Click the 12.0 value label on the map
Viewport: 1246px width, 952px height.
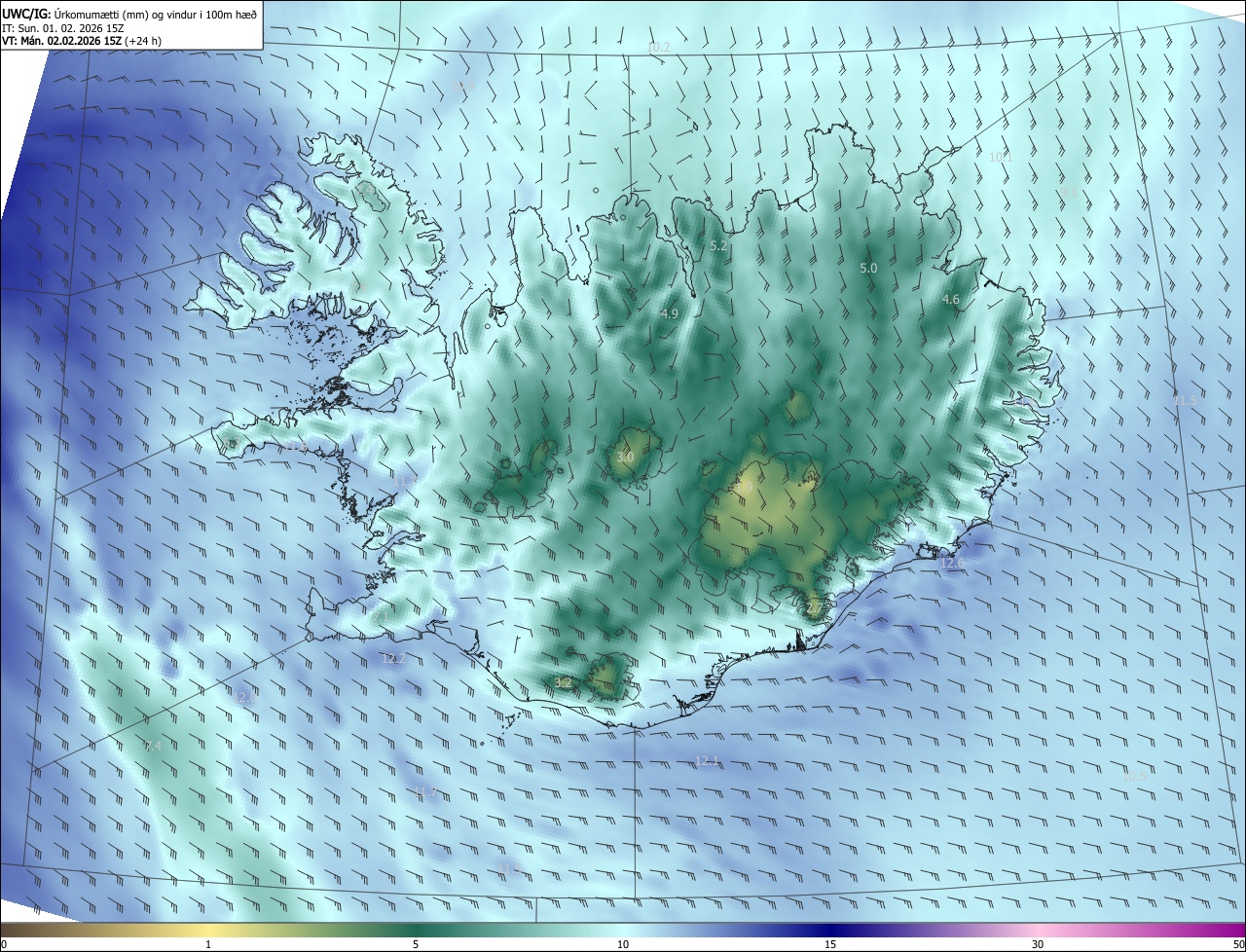245,697
